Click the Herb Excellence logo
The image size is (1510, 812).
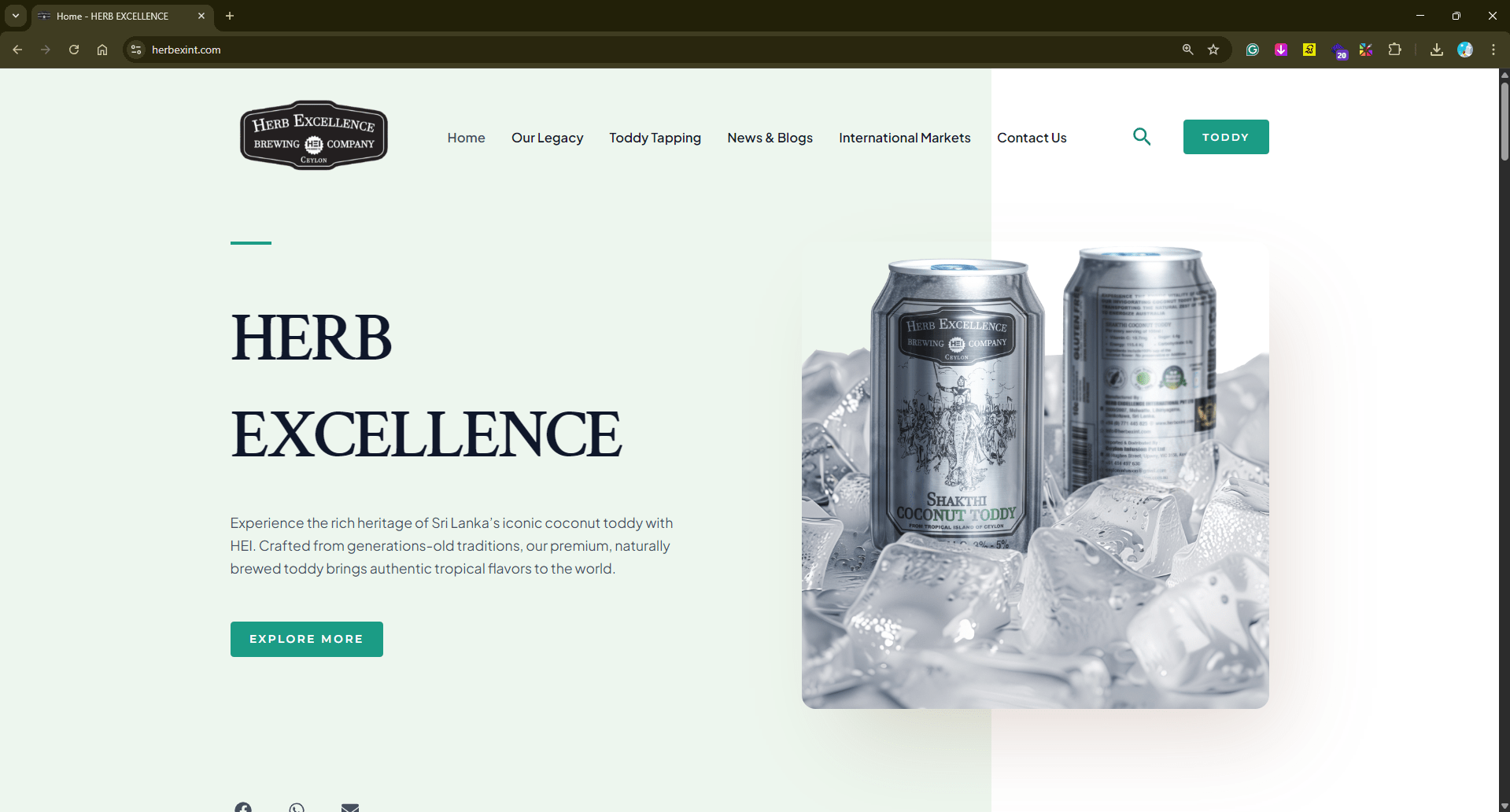[x=314, y=135]
